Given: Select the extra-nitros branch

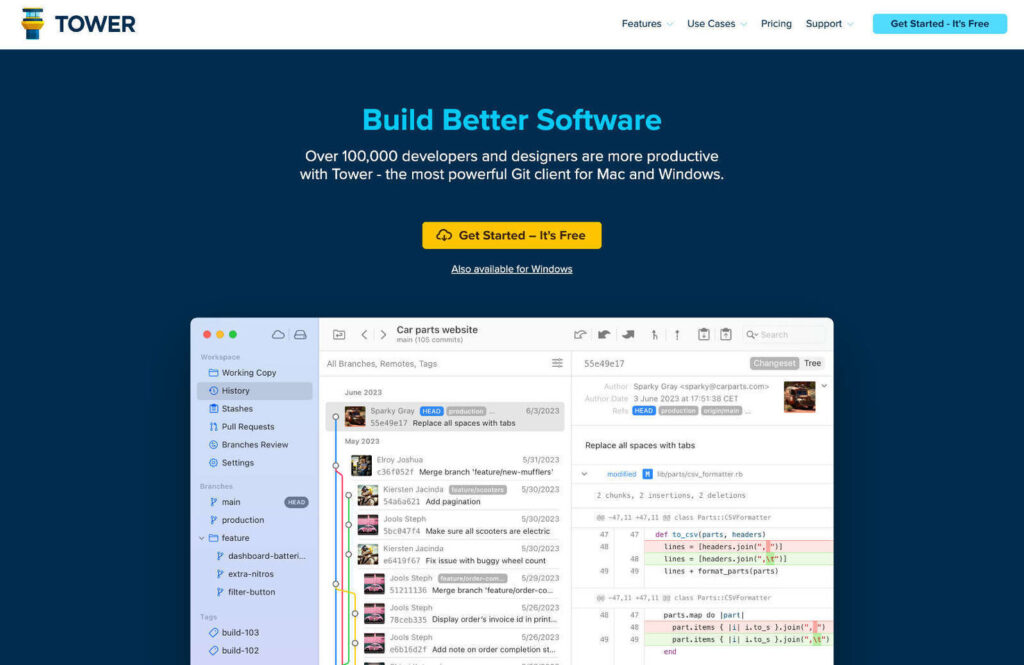Looking at the screenshot, I should tap(255, 574).
